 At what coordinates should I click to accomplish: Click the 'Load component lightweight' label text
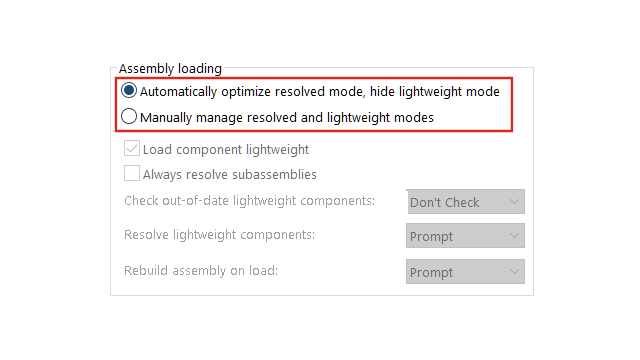tap(226, 150)
